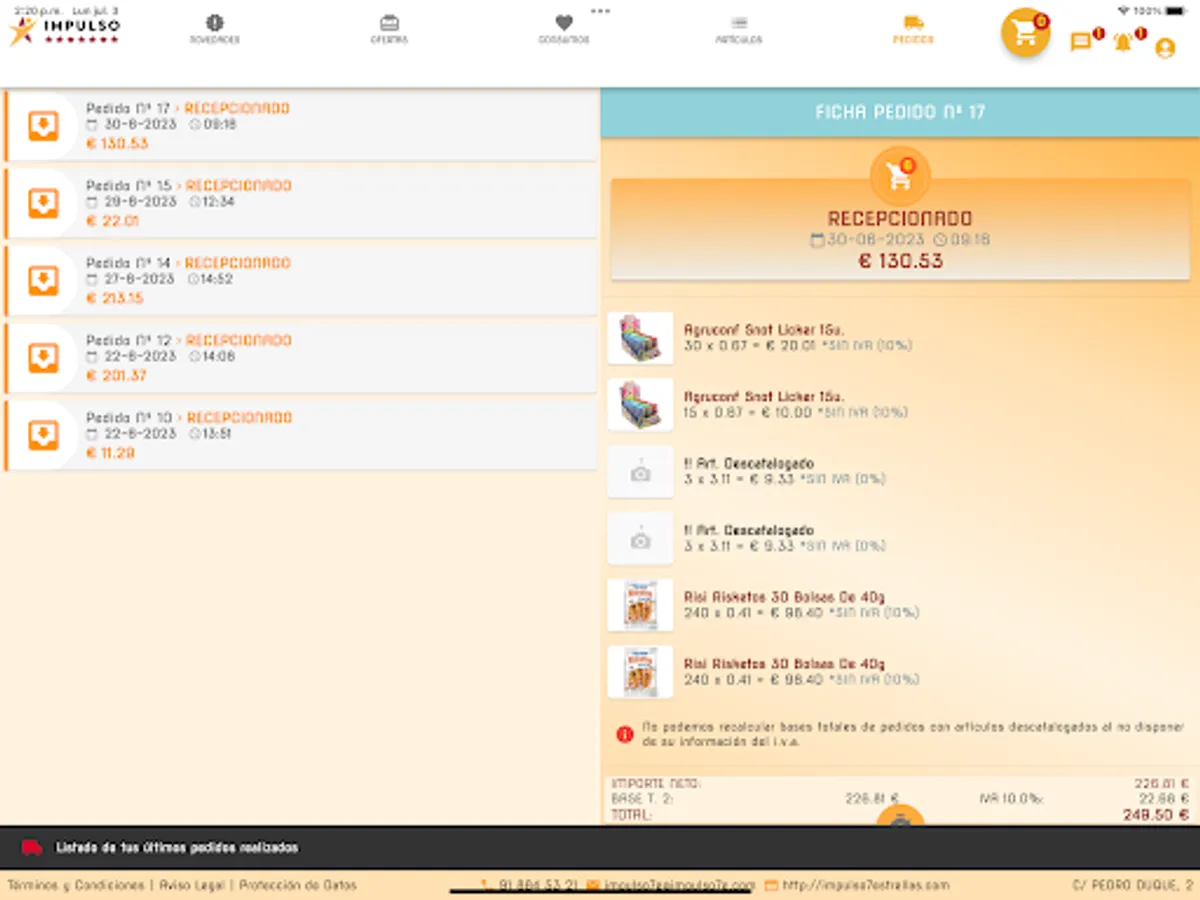Click first Risi Risketos 30 Bolsas De 40g name
Image resolution: width=1200 pixels, height=900 pixels.
784,597
